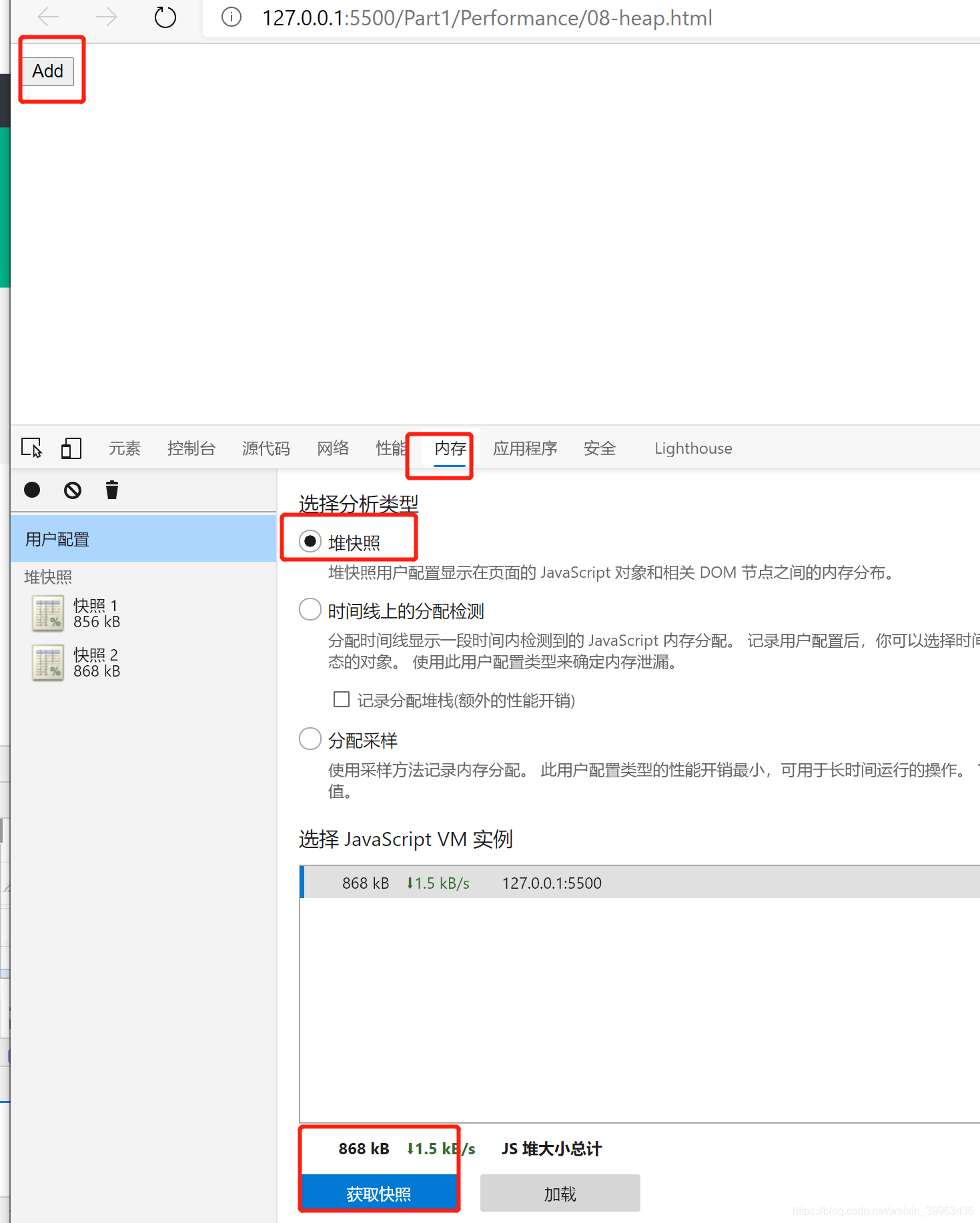Switch to the 内存 tab
The width and height of the screenshot is (980, 1223).
[x=450, y=448]
